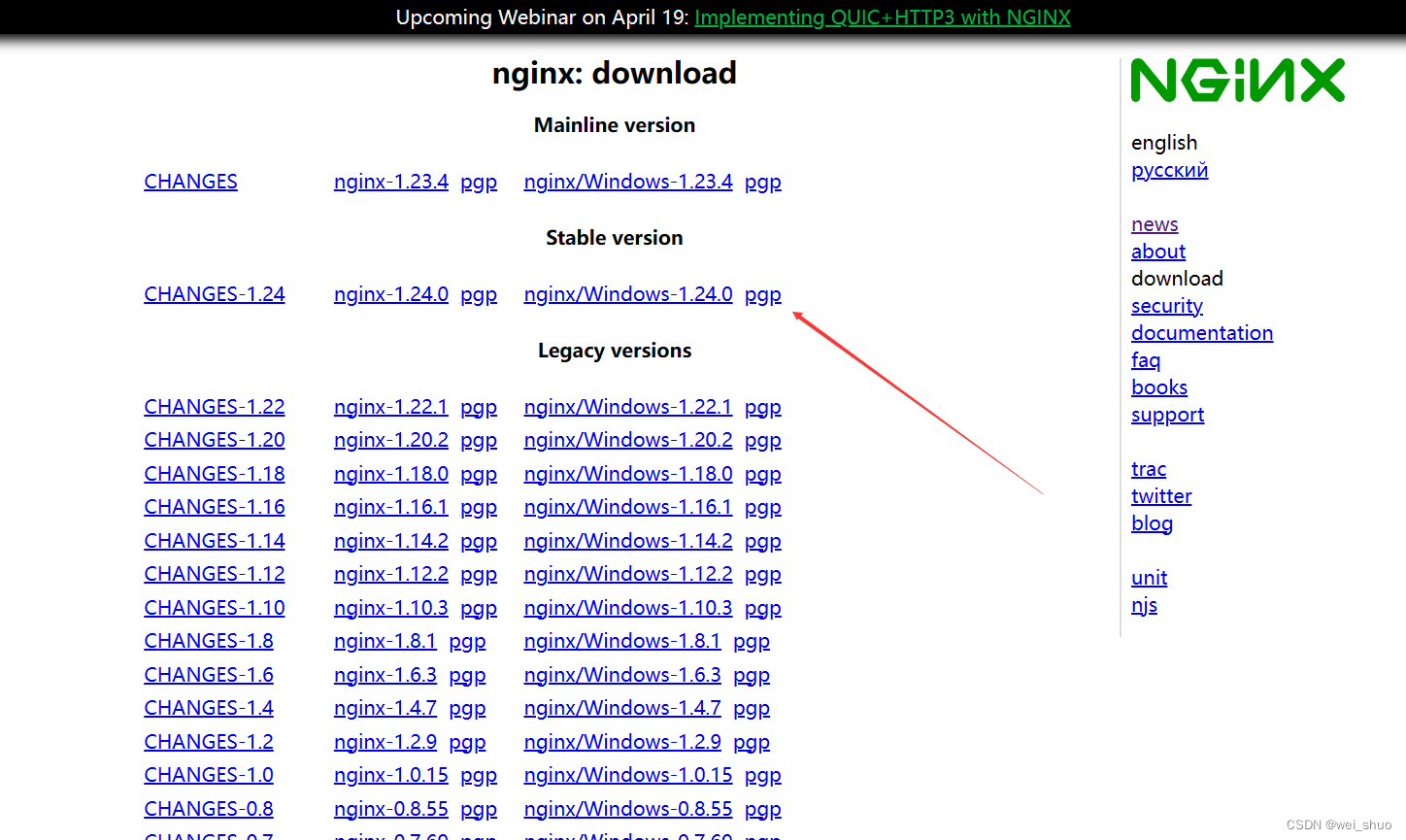Download nginx-1.16.1 source
1406x840 pixels.
pyautogui.click(x=391, y=507)
